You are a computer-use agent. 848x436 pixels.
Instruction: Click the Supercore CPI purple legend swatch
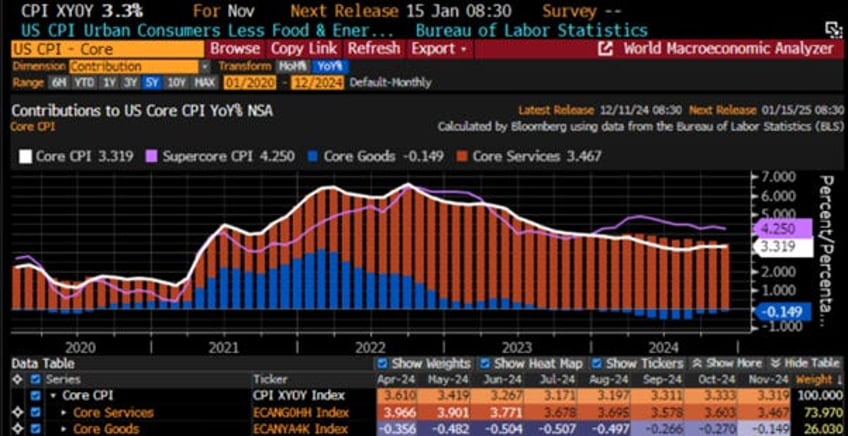[151, 157]
